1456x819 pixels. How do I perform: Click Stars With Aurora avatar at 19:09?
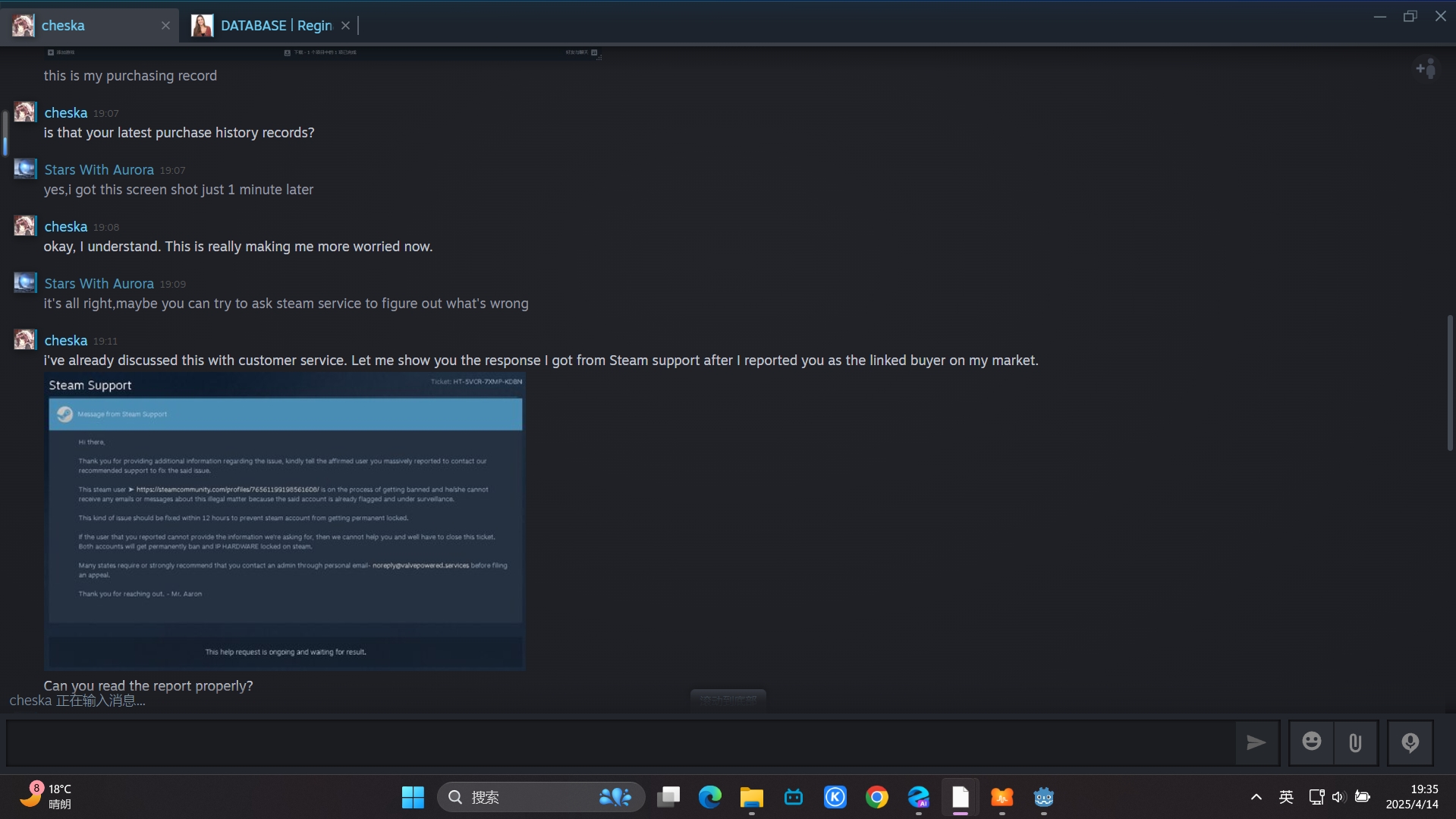coord(25,283)
